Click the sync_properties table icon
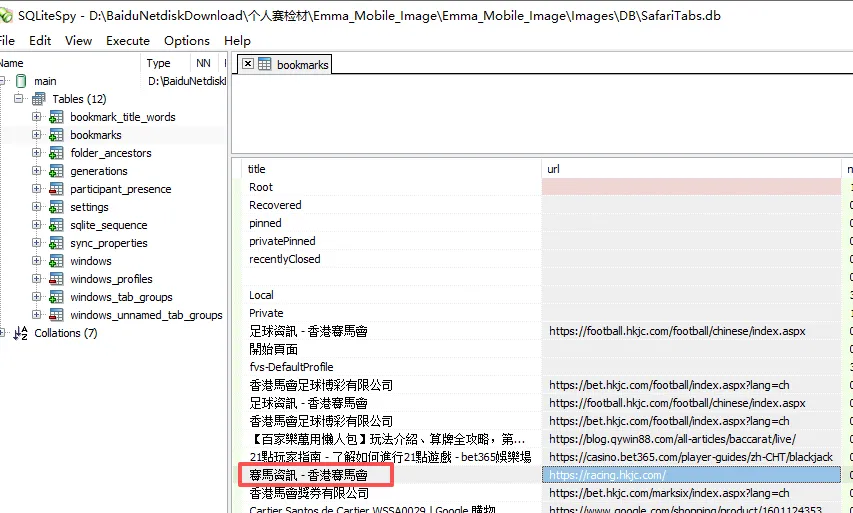853x513 pixels. point(56,243)
